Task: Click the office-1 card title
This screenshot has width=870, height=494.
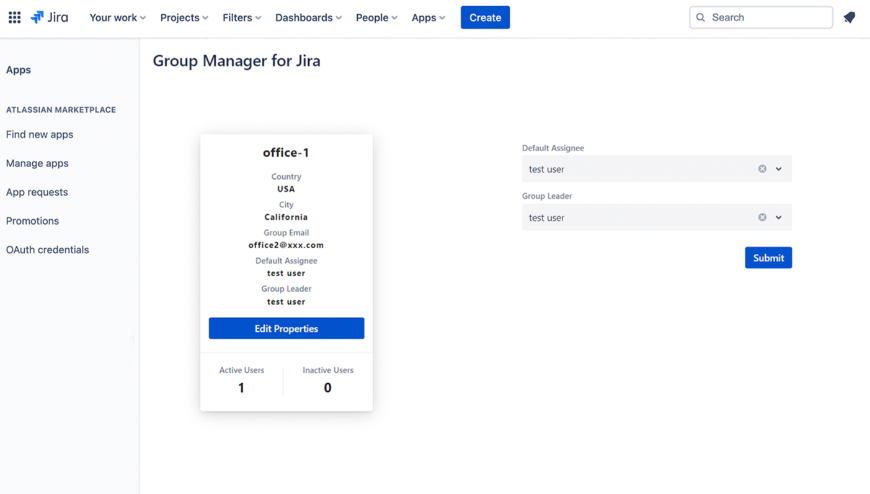Action: (x=286, y=153)
